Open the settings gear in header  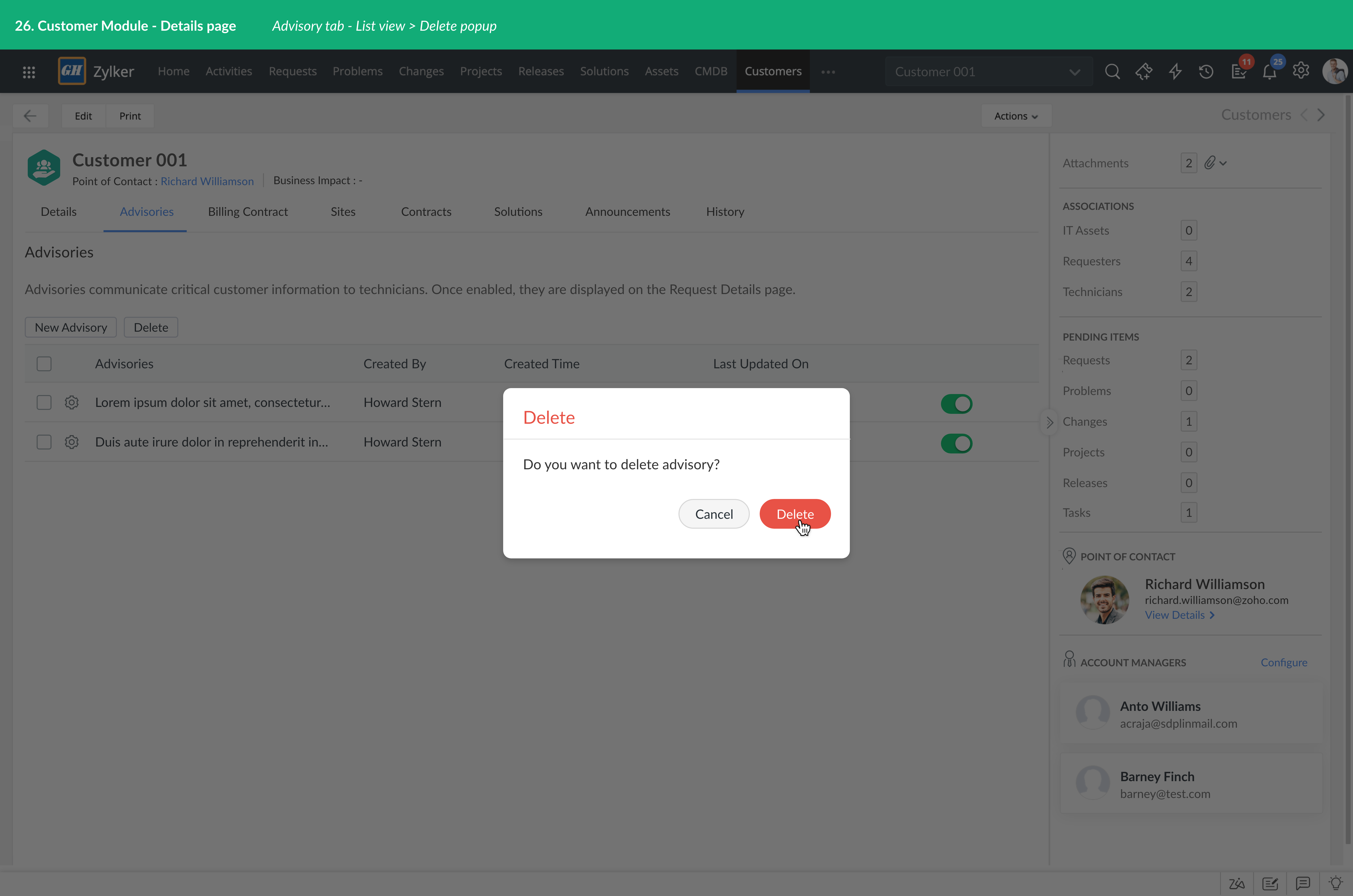tap(1301, 70)
